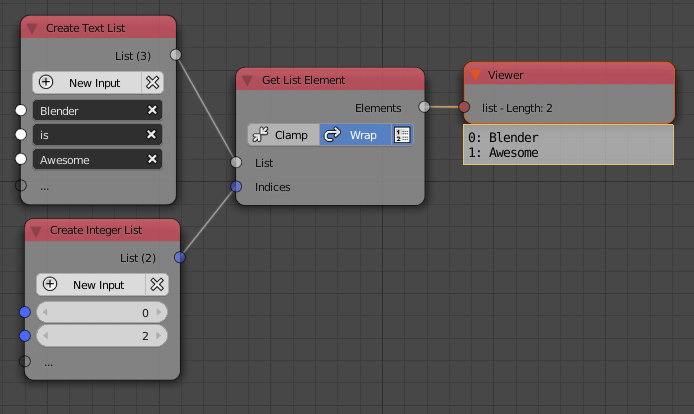Remove the 'is' text input
The width and height of the screenshot is (694, 414).
151,134
